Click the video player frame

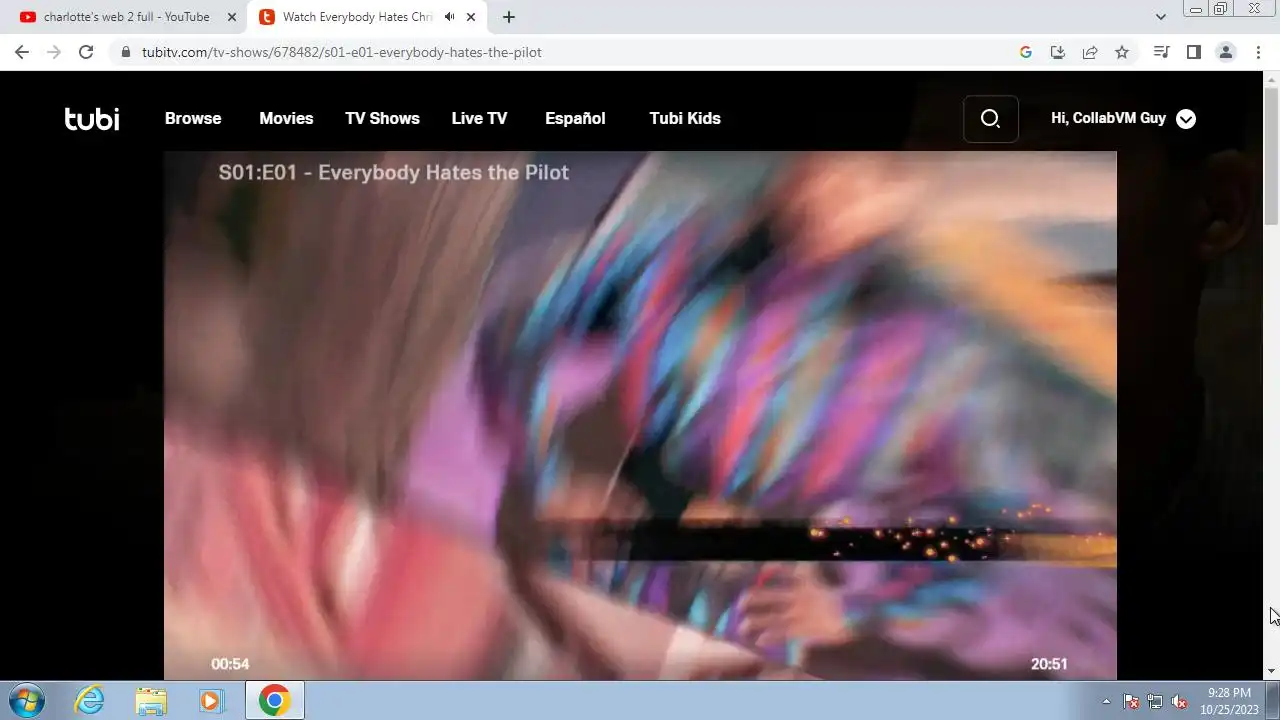pos(640,415)
